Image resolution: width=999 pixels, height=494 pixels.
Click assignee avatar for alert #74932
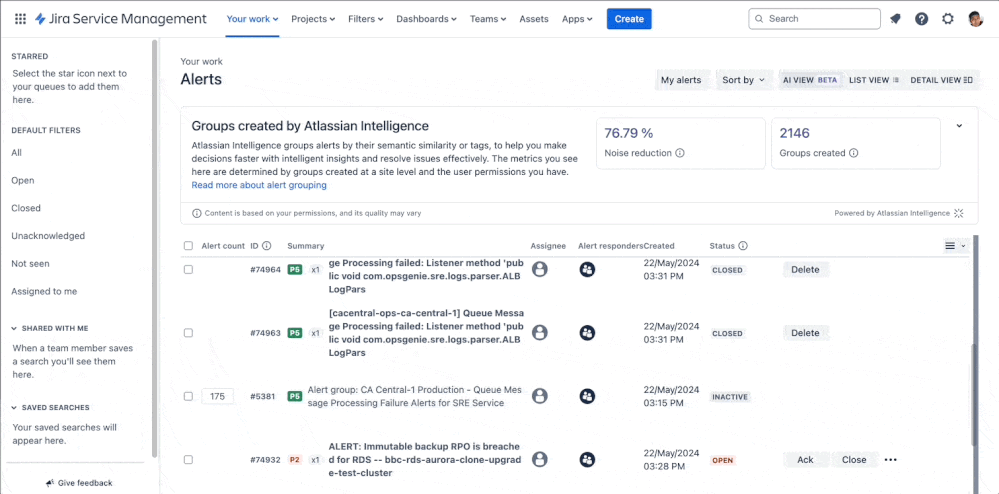(x=540, y=460)
